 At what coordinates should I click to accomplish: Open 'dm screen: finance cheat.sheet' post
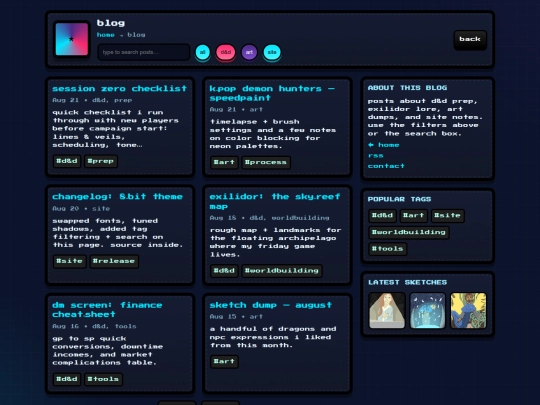coord(107,310)
